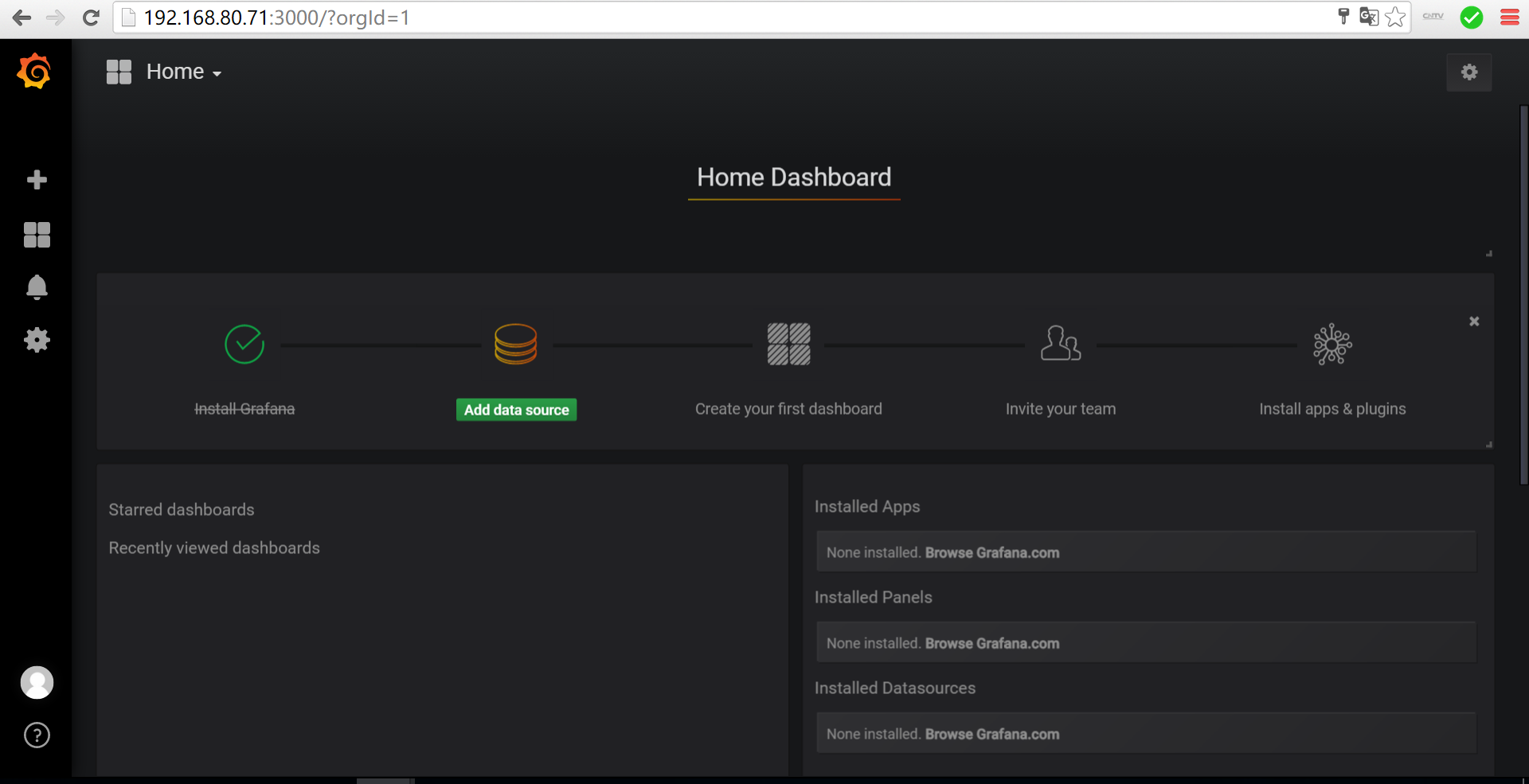
Task: Open the user avatar profile icon
Action: (x=37, y=683)
